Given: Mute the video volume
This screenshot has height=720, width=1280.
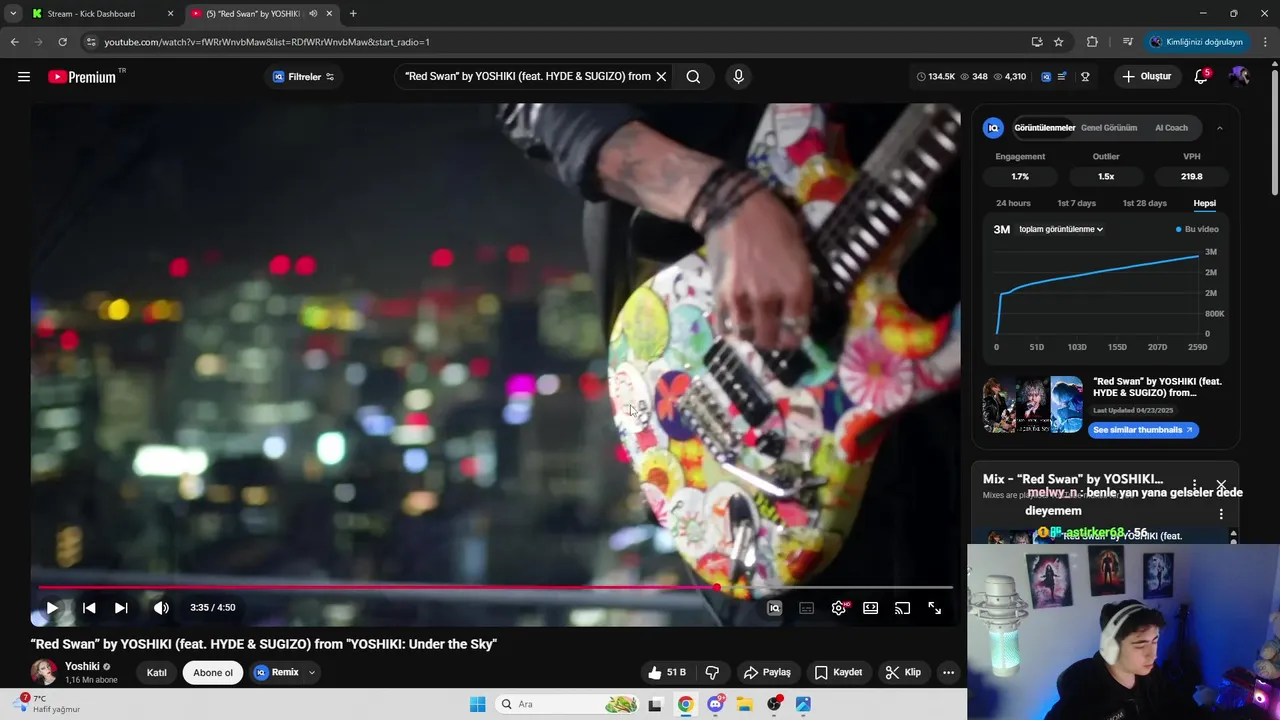Looking at the screenshot, I should pyautogui.click(x=161, y=608).
